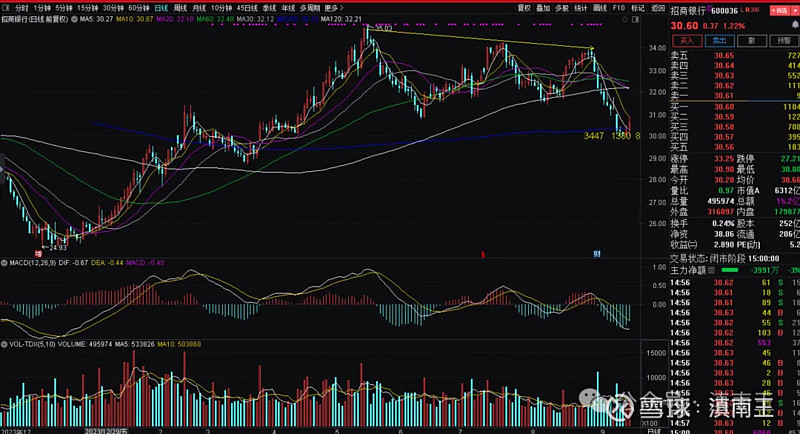Click the 外盘 value 316097
Viewport: 800px width, 434px height.
(x=721, y=212)
